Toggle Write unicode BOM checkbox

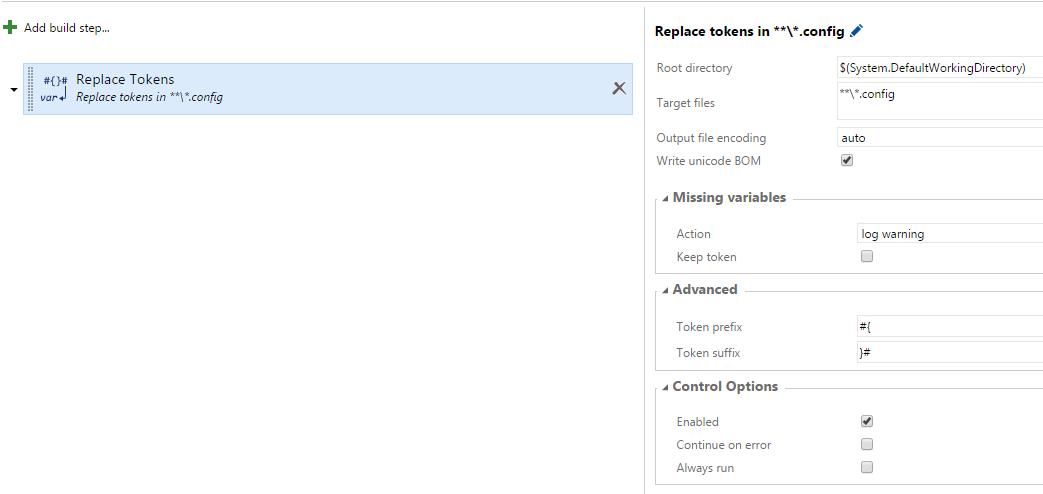point(847,160)
